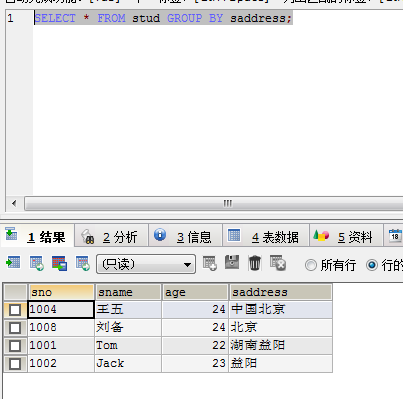Click the calendar icon tab at right
The width and height of the screenshot is (403, 399).
(x=395, y=236)
